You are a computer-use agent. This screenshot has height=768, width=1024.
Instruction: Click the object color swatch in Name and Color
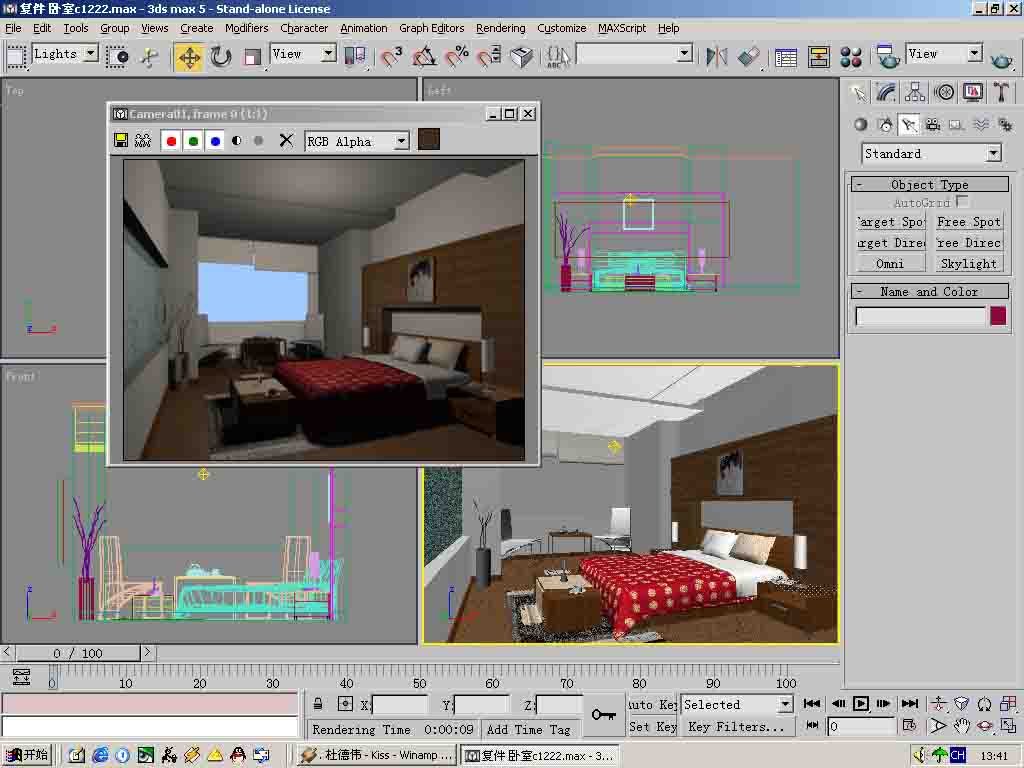tap(998, 316)
